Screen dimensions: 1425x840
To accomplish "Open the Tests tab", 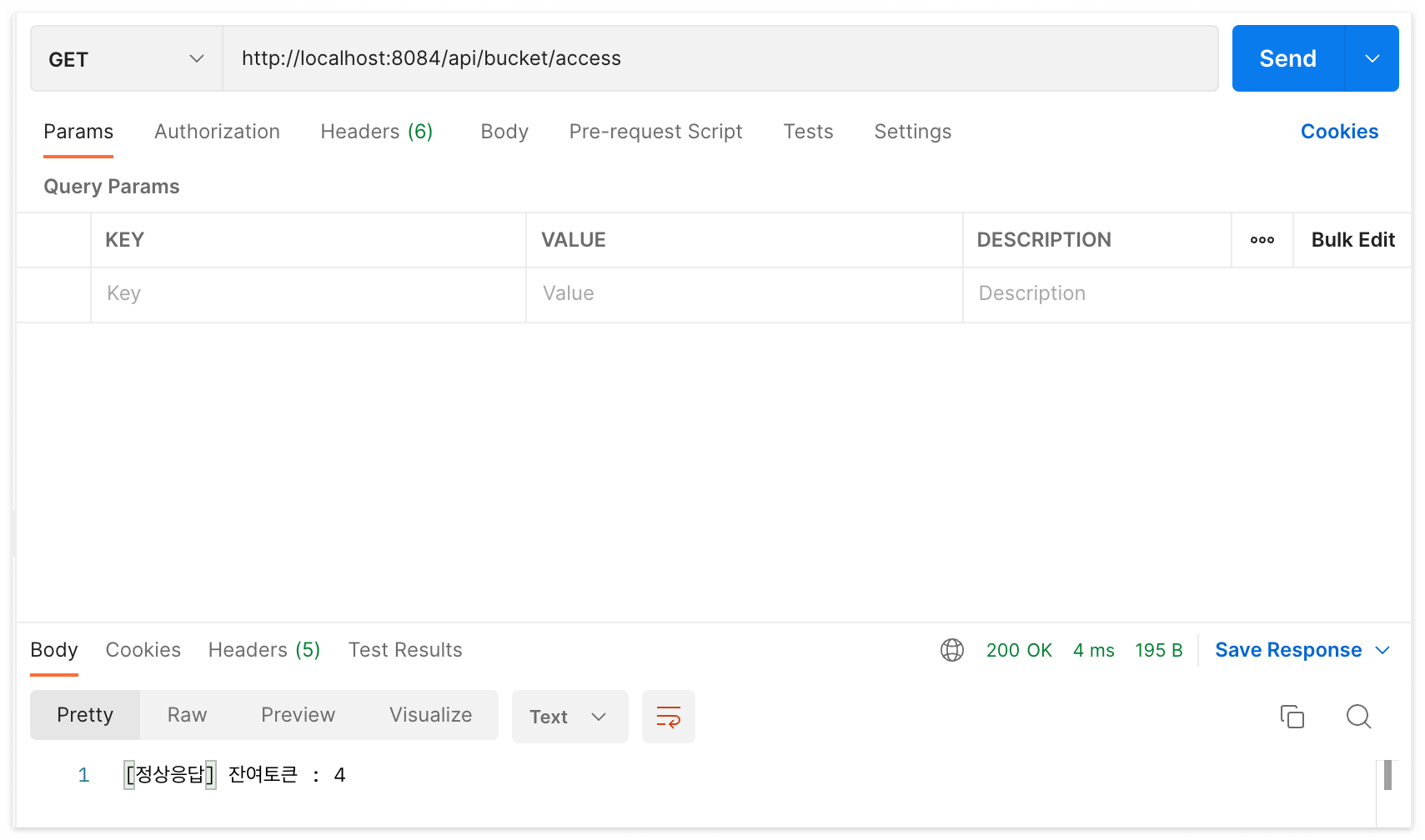I will [808, 132].
